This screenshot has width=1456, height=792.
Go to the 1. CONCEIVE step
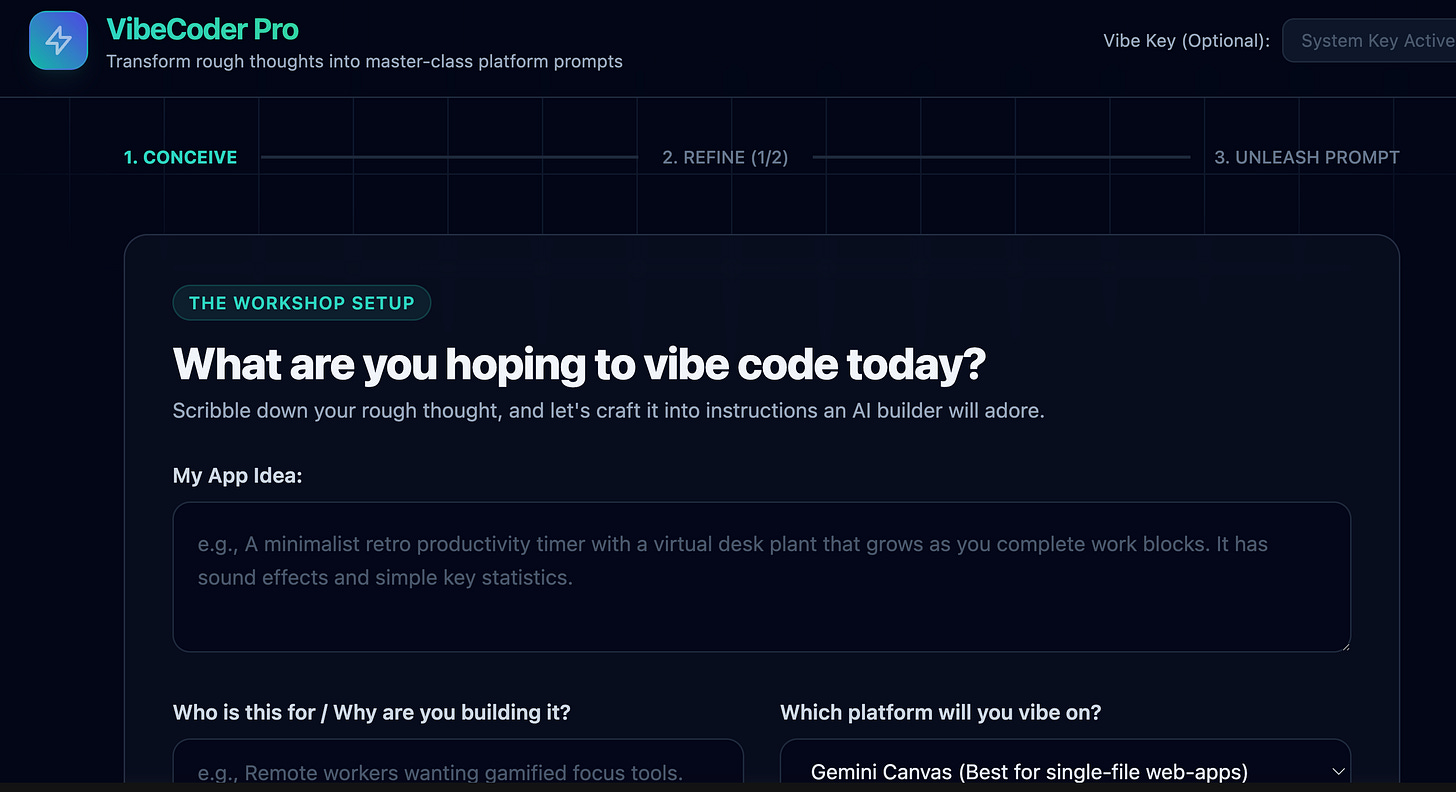180,157
